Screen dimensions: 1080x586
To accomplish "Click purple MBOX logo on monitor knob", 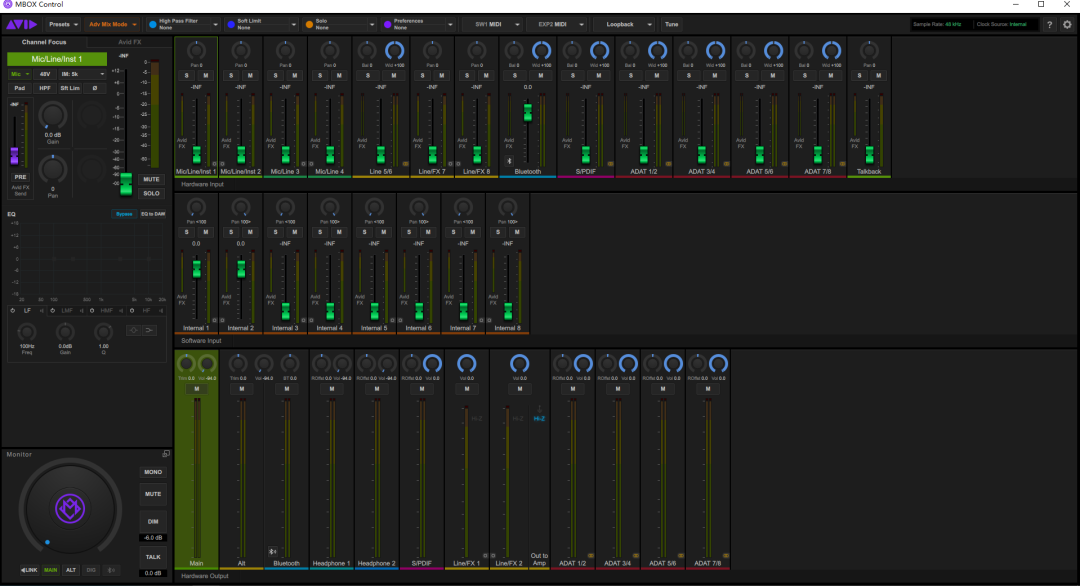I will click(x=70, y=509).
